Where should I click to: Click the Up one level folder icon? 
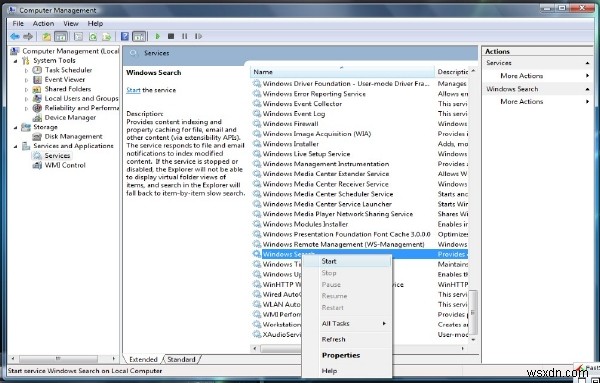46,36
